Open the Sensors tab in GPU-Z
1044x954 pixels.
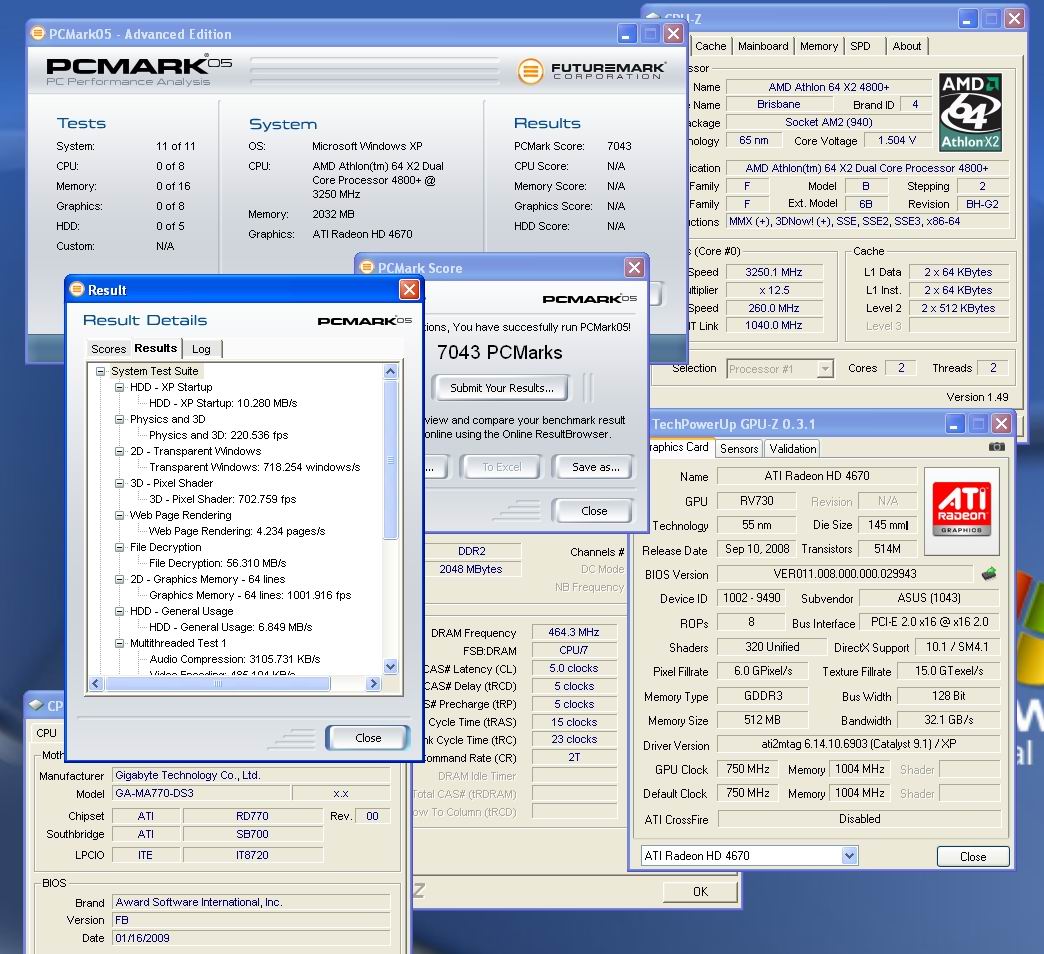click(x=739, y=449)
